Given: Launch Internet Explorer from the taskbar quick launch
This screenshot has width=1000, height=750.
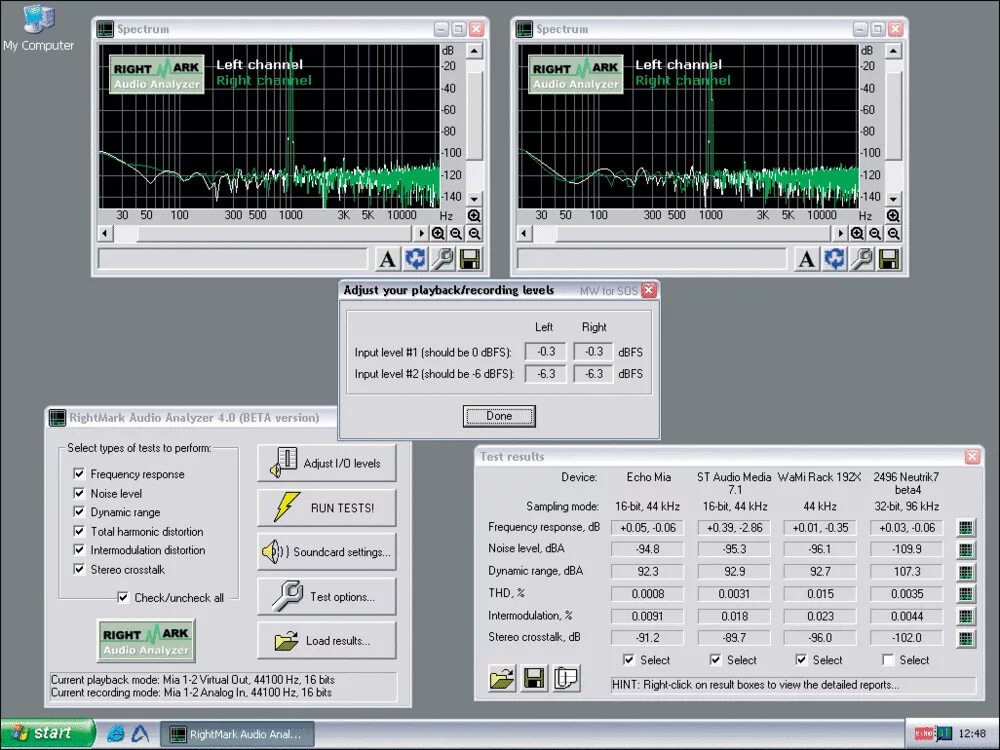Looking at the screenshot, I should [115, 733].
